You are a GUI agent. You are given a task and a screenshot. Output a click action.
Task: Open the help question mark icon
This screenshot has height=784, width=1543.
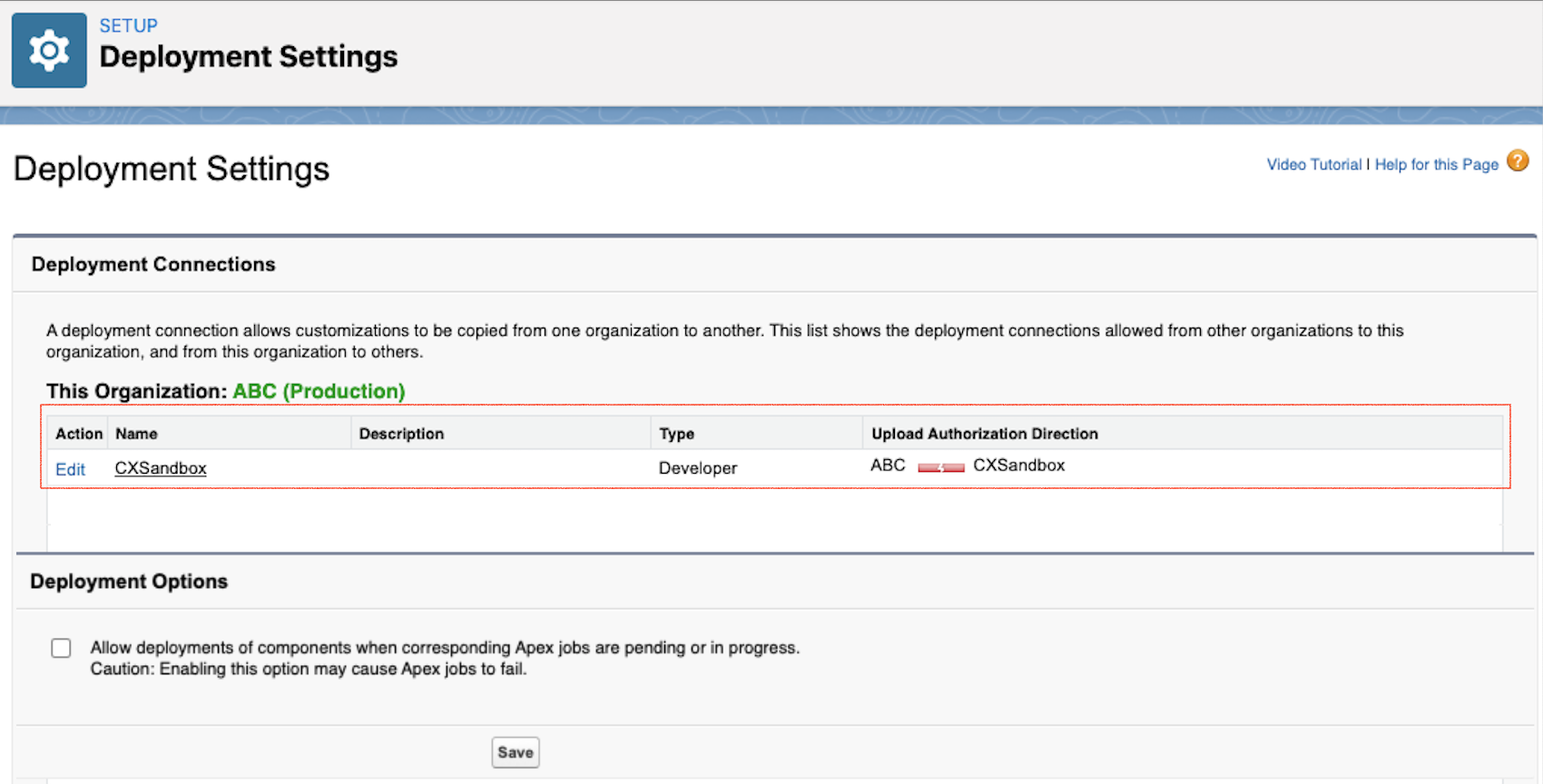1518,162
